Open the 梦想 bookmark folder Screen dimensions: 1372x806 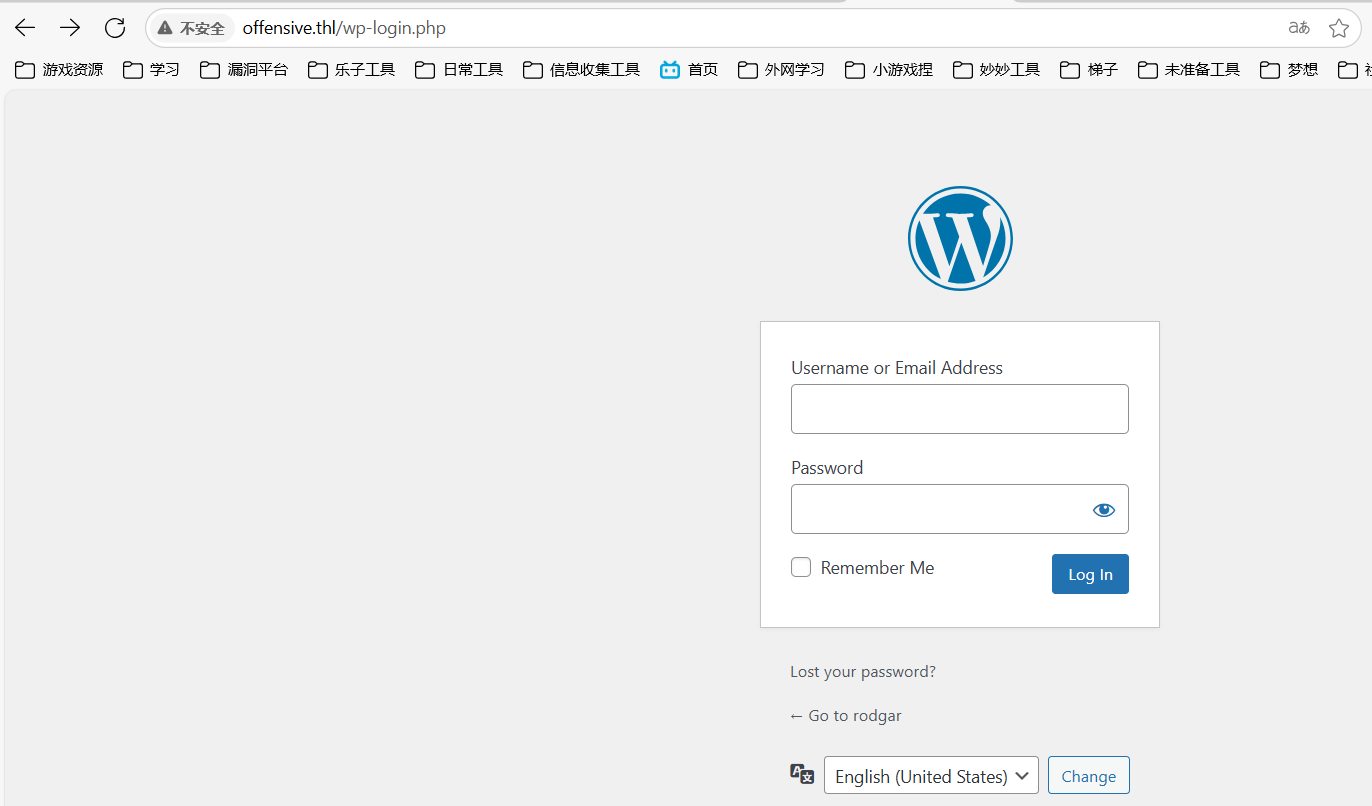point(1289,69)
